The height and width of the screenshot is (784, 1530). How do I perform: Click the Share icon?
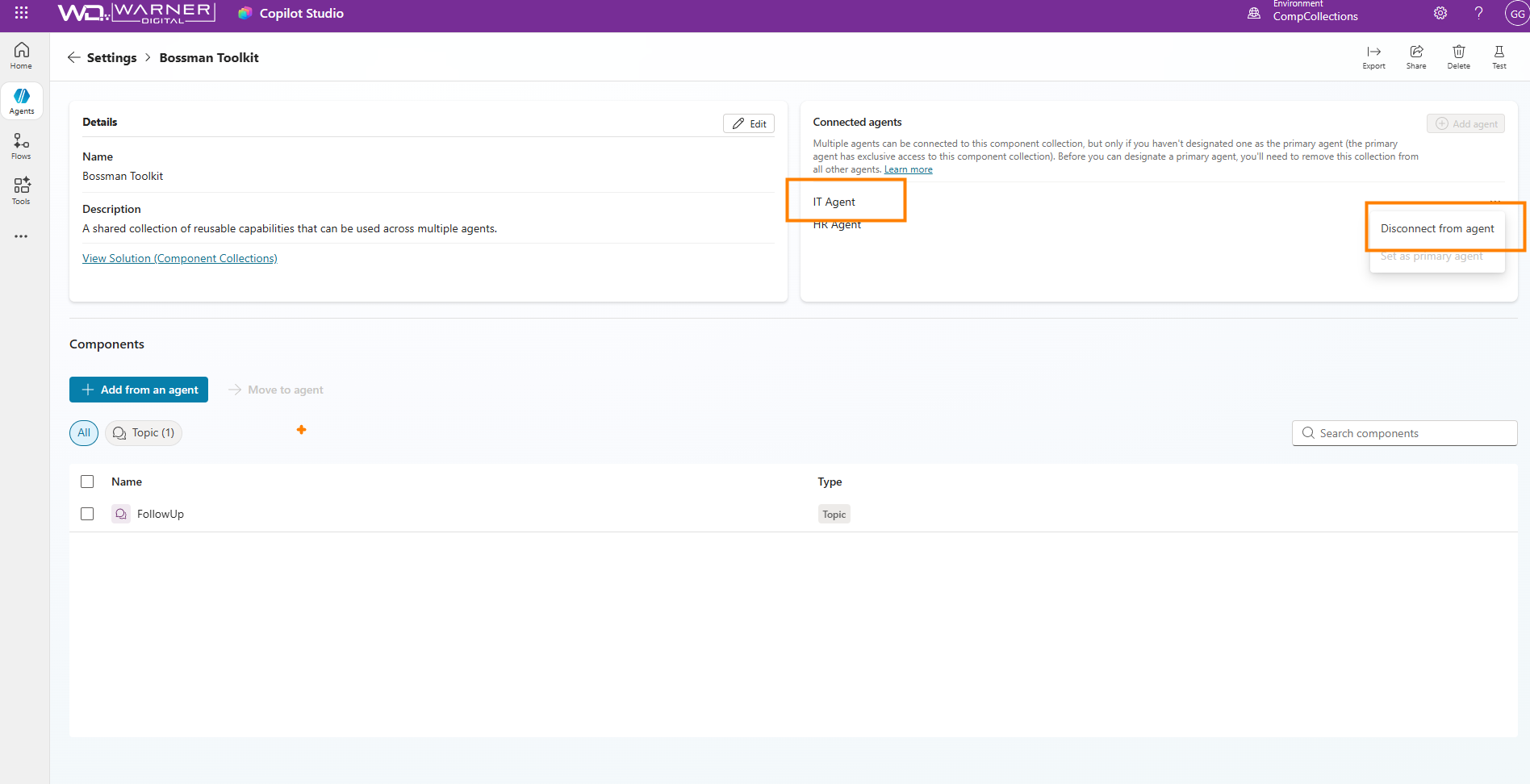coord(1416,56)
